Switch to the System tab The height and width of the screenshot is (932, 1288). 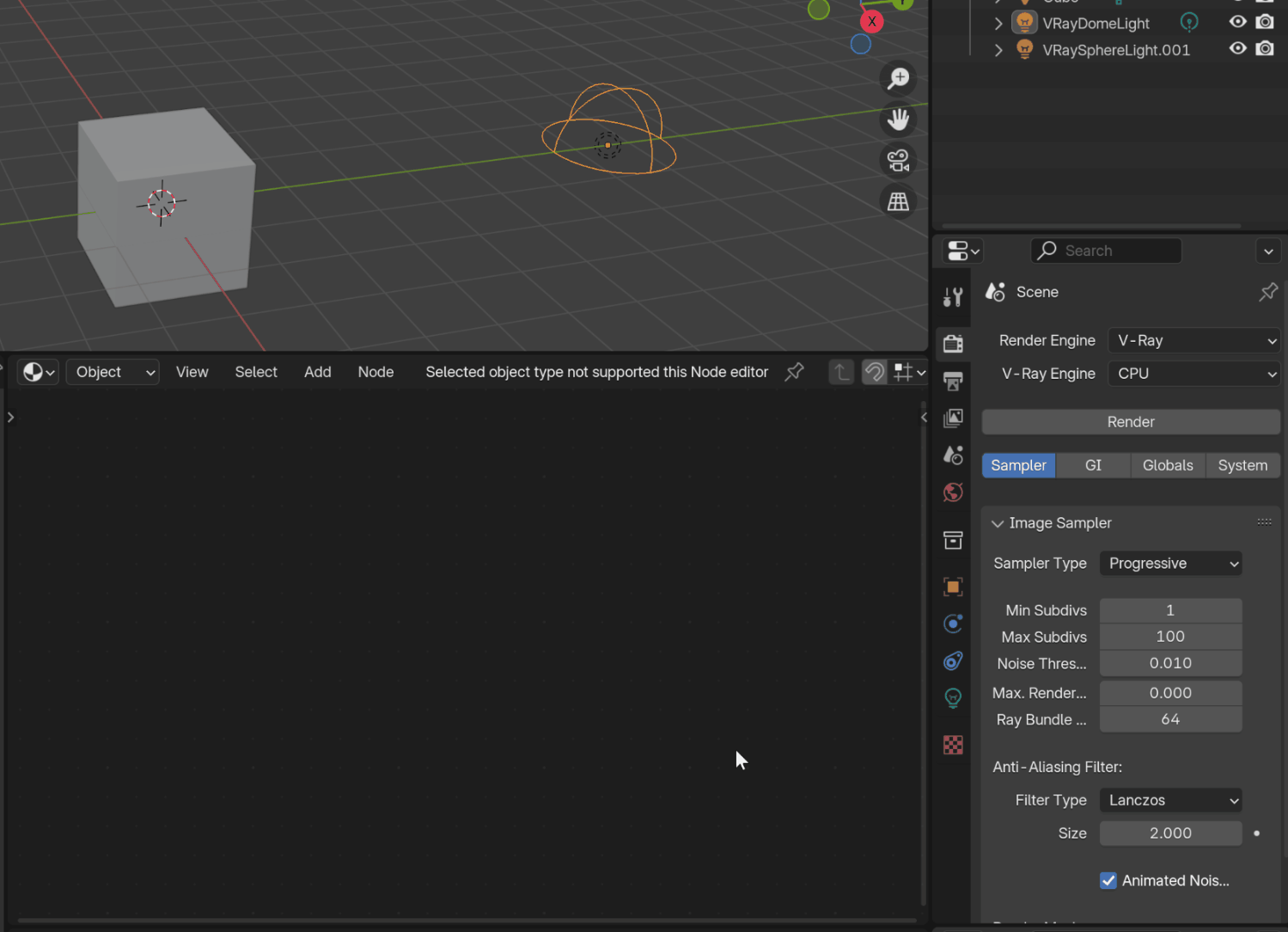pyautogui.click(x=1242, y=466)
